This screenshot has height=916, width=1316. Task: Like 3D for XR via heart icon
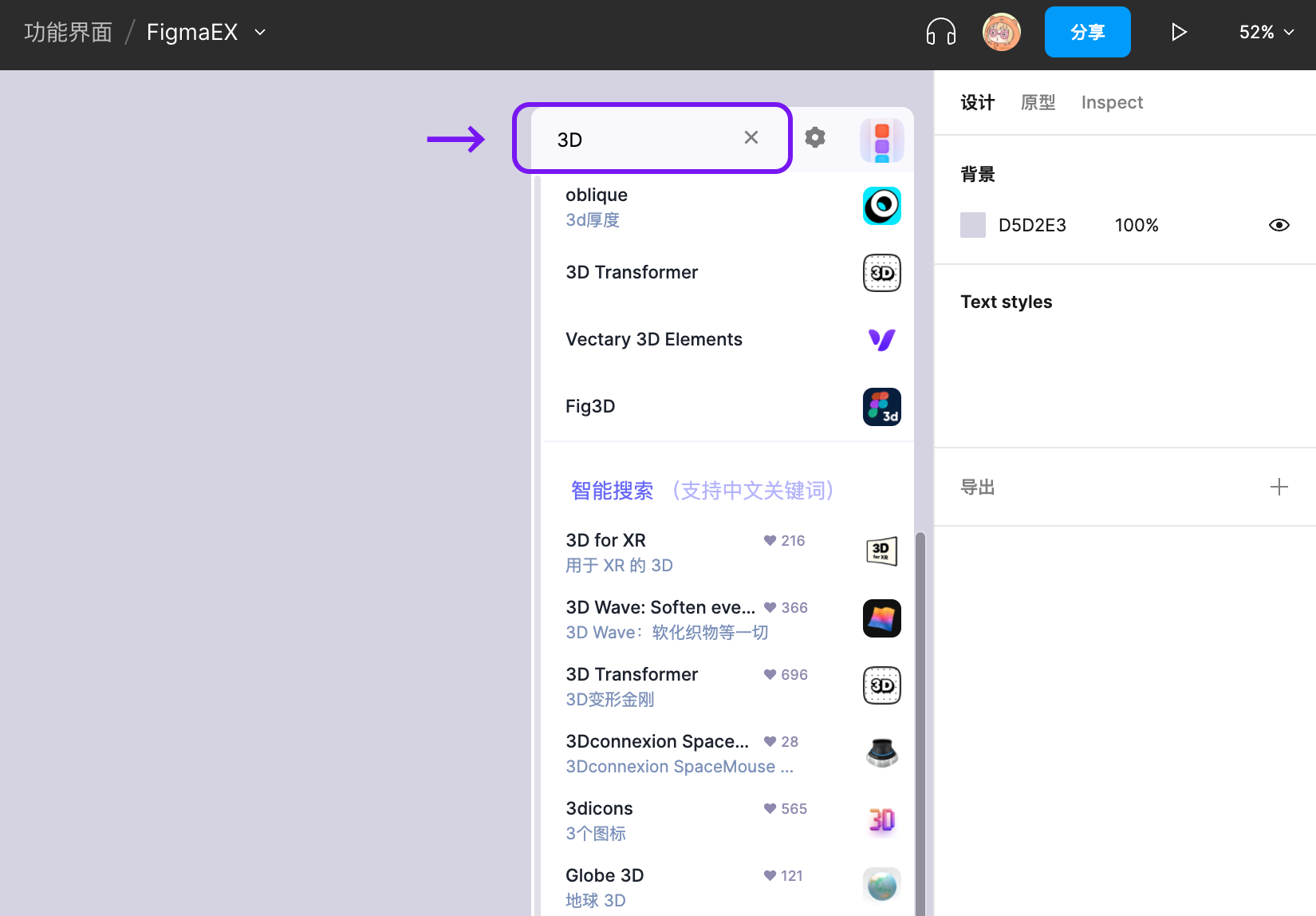tap(770, 540)
